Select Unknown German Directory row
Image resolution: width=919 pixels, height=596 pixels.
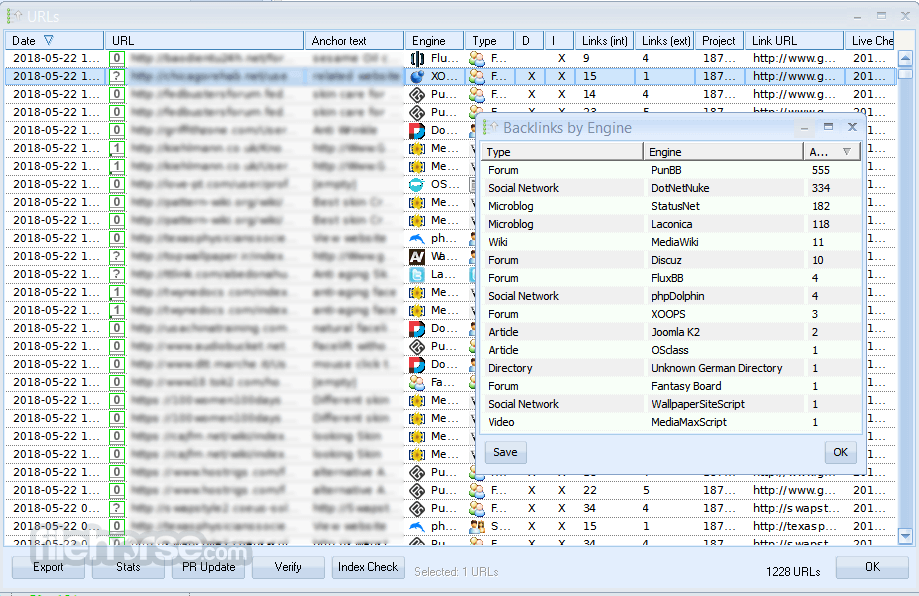[x=671, y=368]
